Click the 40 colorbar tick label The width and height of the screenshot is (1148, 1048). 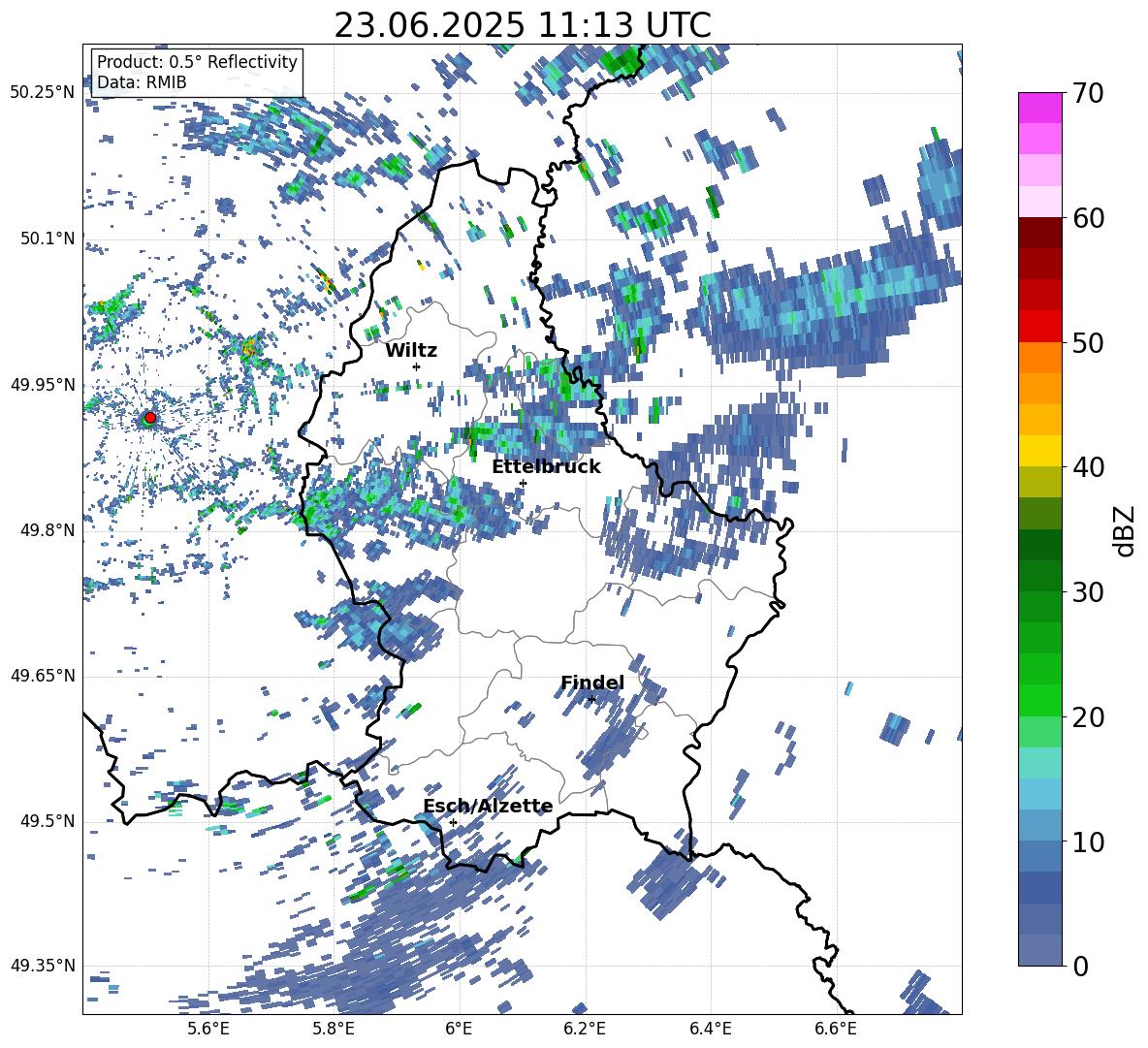pos(1088,467)
